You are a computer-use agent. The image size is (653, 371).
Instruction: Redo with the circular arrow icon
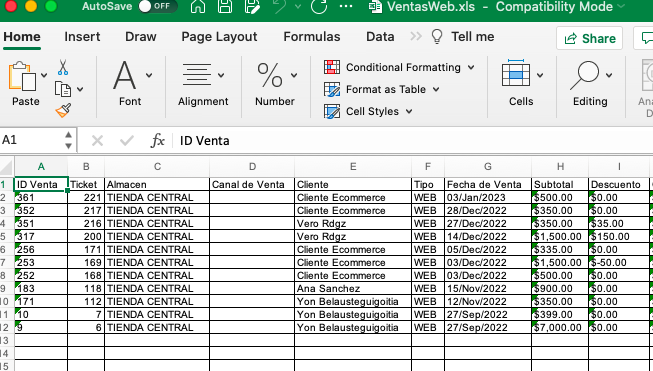coord(319,6)
